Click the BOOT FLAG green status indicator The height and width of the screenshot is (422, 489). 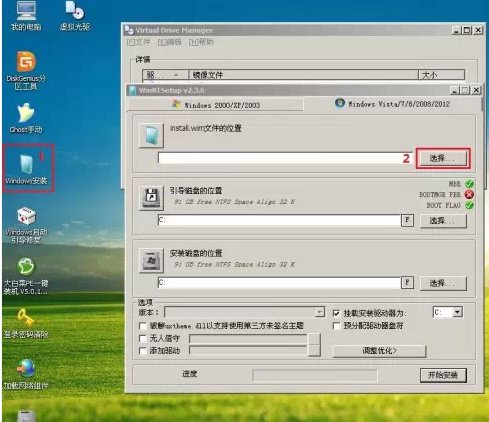(x=469, y=205)
